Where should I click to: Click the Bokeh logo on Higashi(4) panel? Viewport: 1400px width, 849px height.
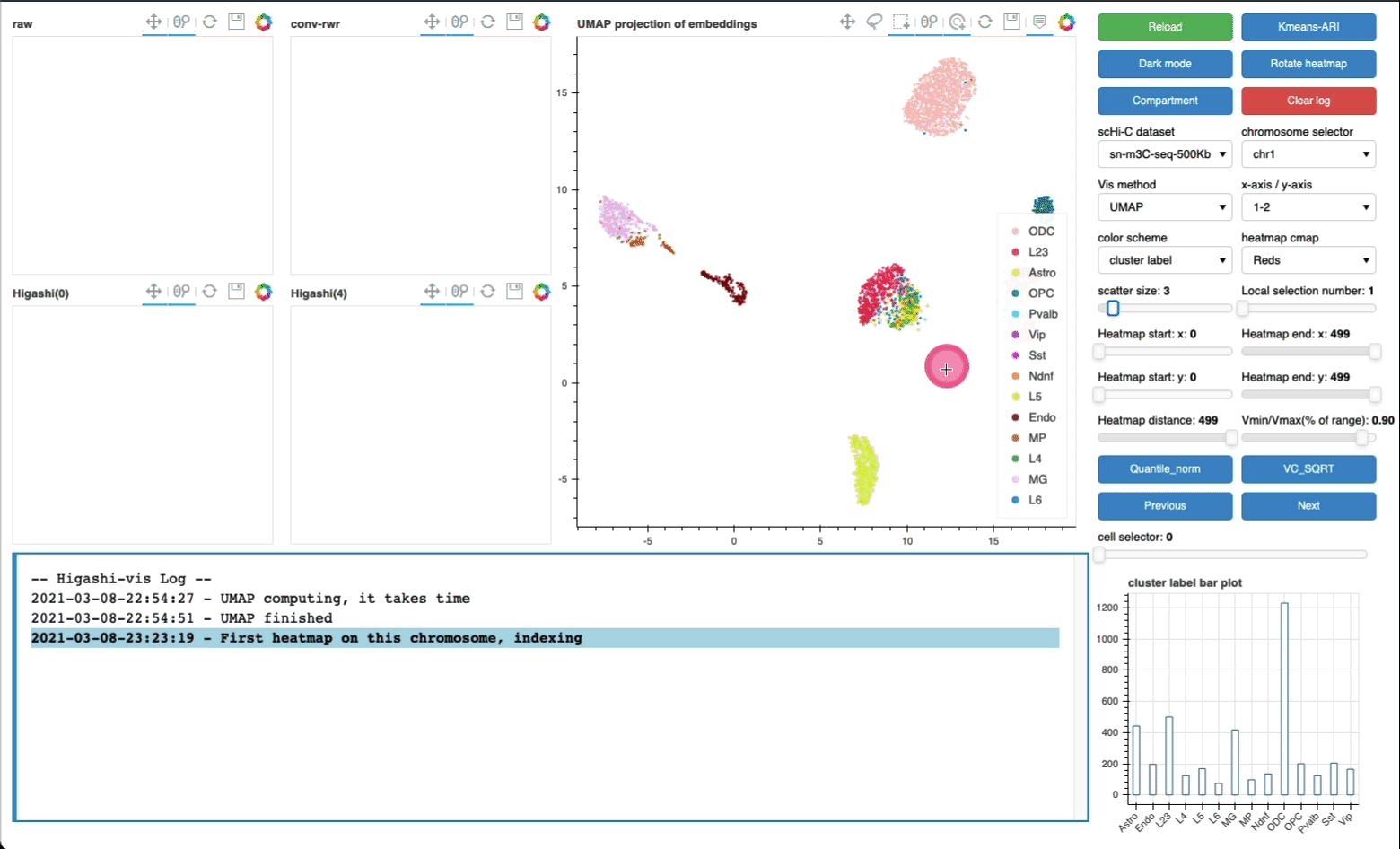pos(541,292)
